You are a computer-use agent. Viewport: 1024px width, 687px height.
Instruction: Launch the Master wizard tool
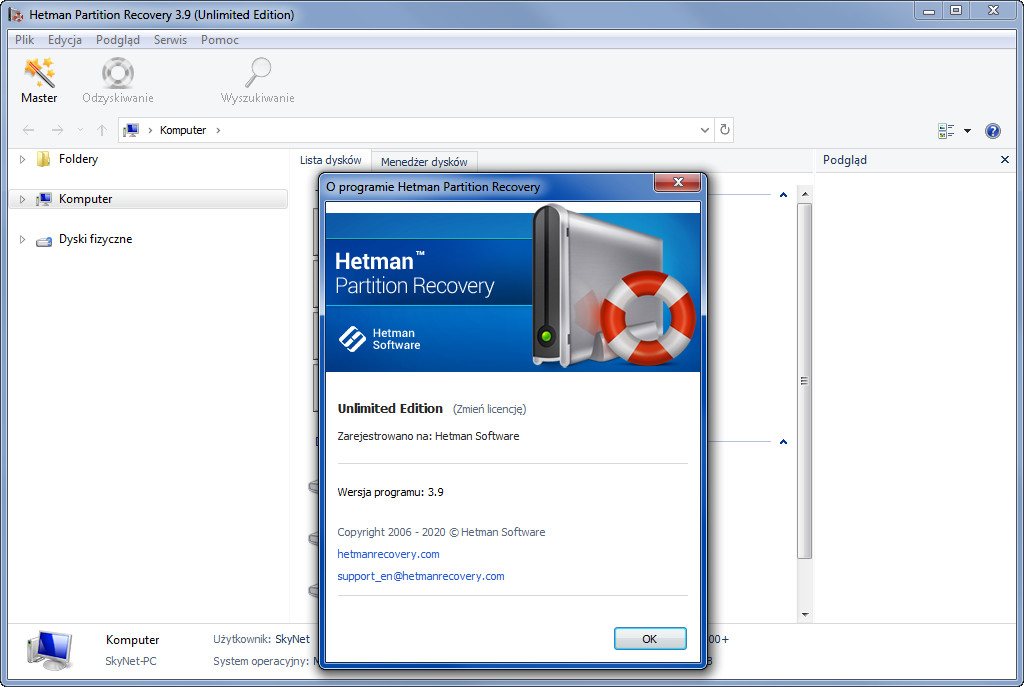pos(39,80)
